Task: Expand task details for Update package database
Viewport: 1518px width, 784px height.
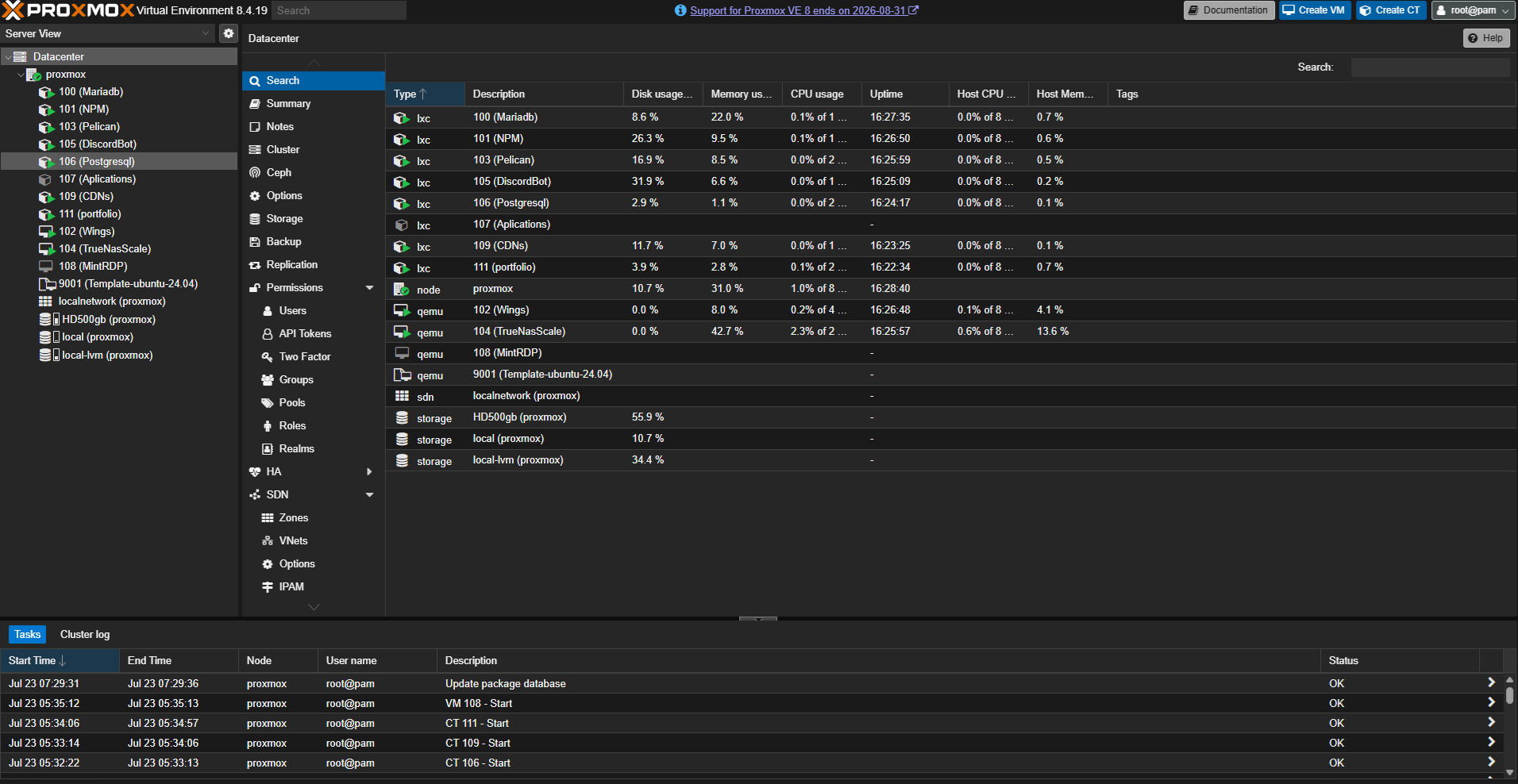Action: 1491,682
